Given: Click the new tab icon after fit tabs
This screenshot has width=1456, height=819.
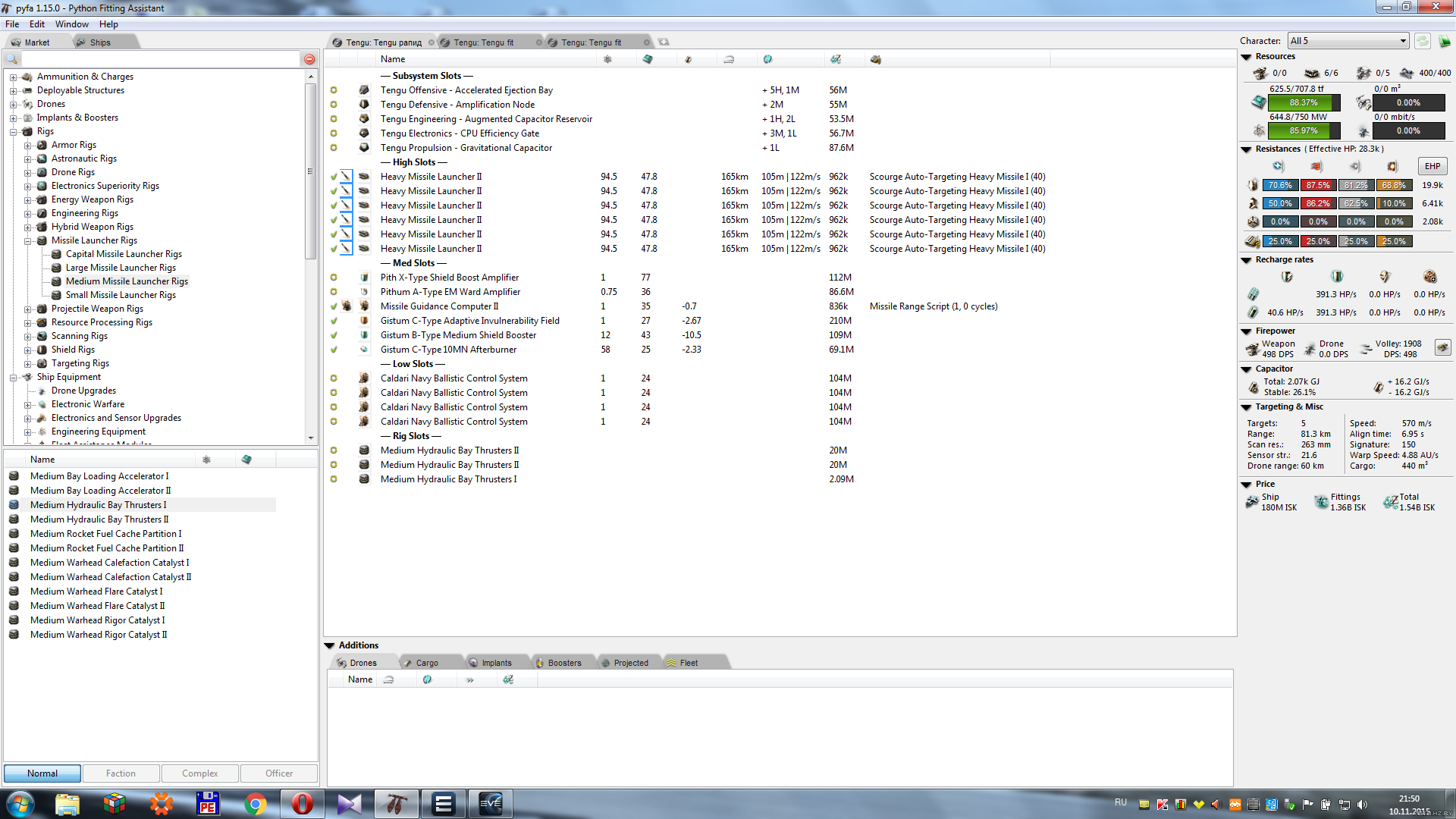Looking at the screenshot, I should coord(664,42).
